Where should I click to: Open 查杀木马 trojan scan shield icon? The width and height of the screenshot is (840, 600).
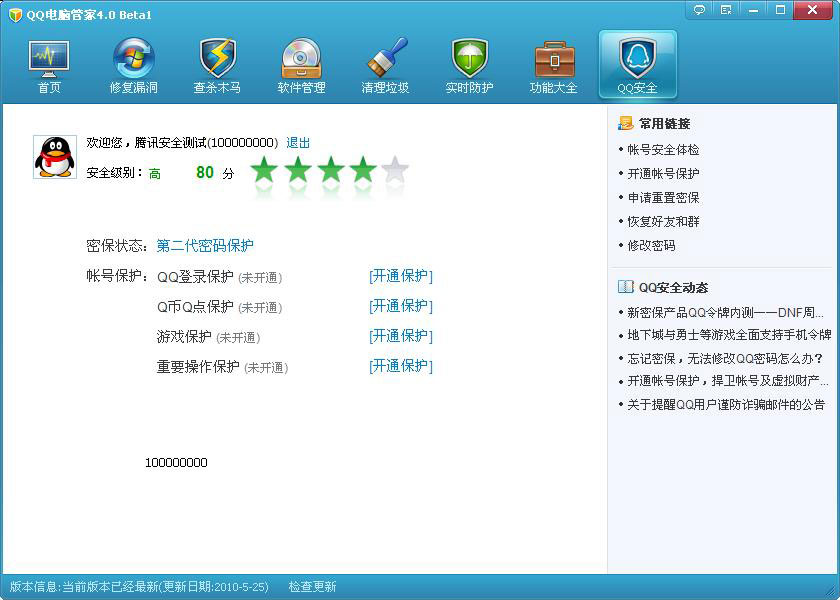217,66
